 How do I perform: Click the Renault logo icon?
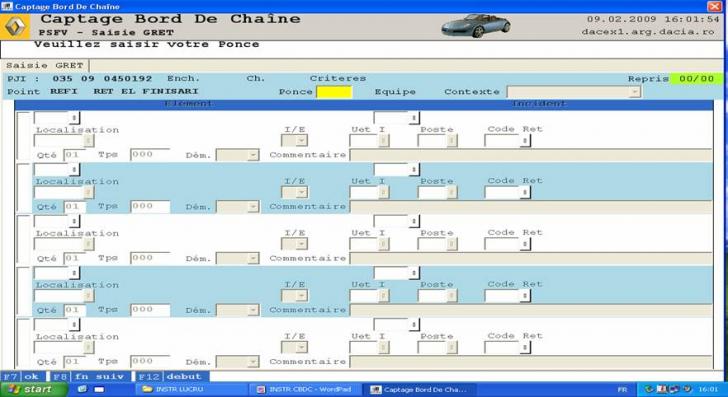click(15, 26)
